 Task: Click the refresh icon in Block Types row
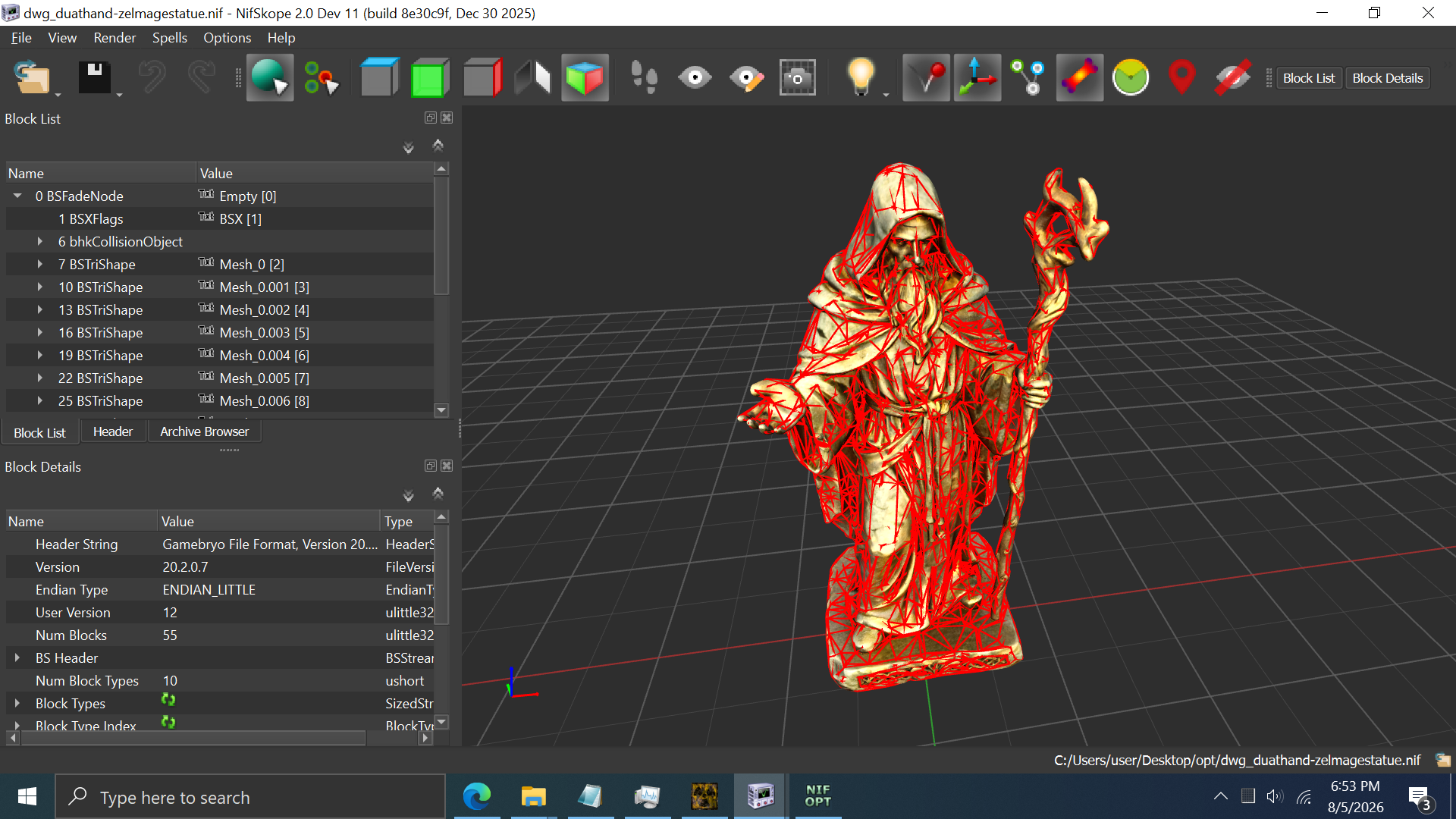[x=168, y=700]
